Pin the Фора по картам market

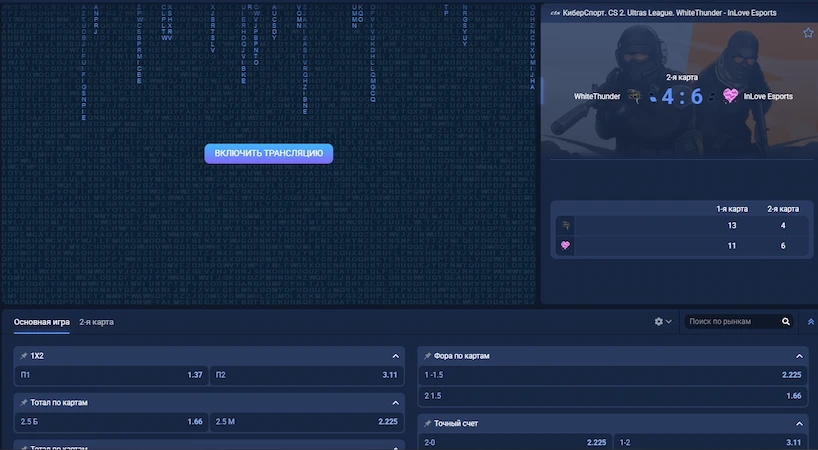(x=427, y=356)
